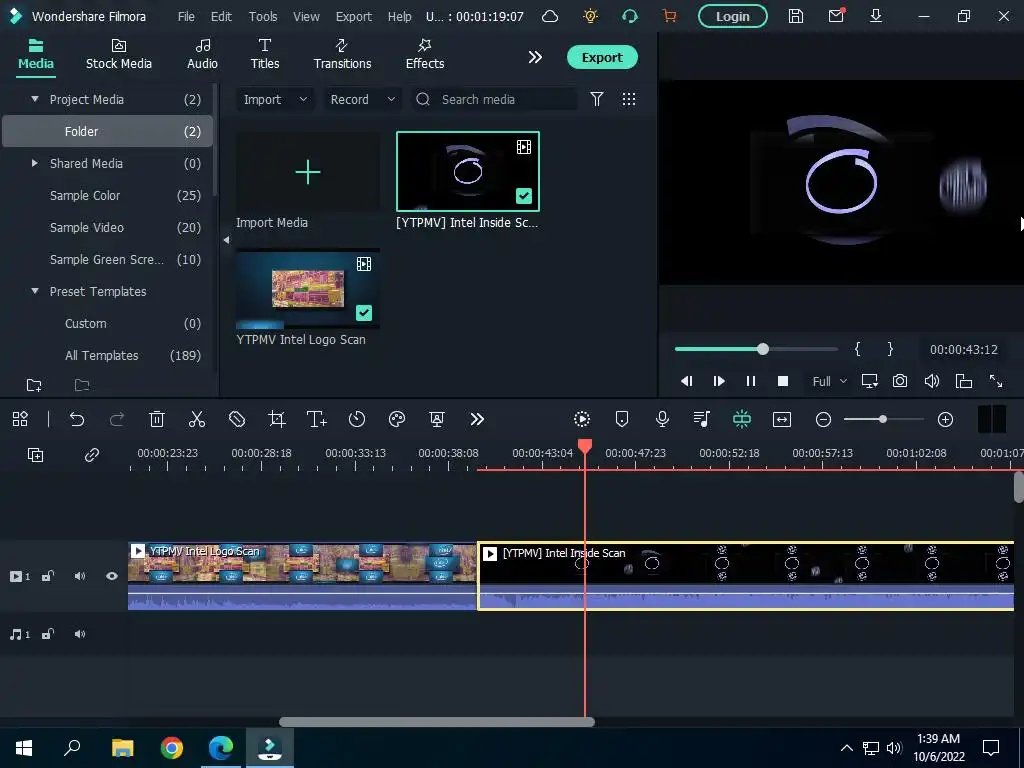1024x768 pixels.
Task: Zoom in the timeline with plus icon
Action: [x=945, y=419]
